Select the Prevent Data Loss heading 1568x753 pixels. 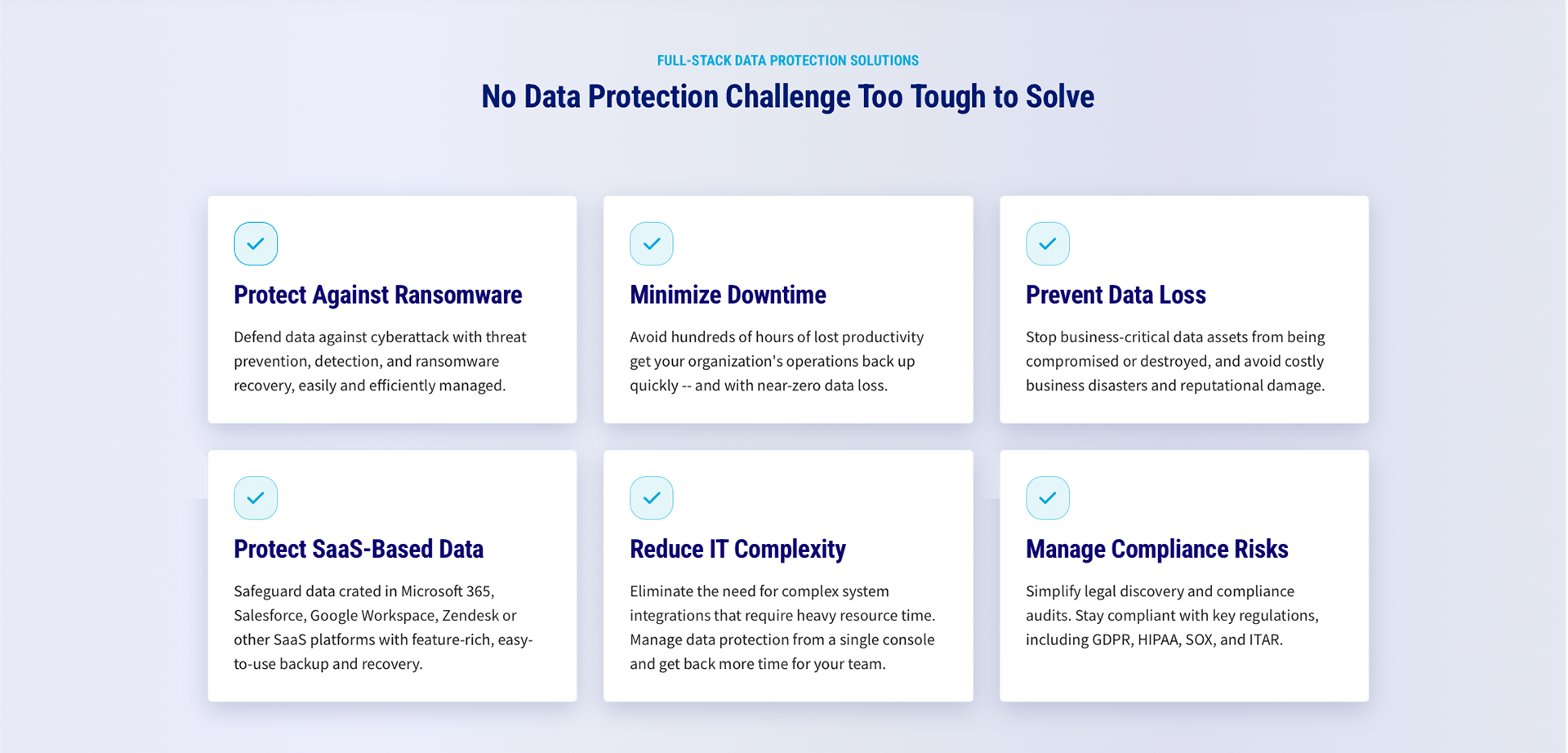coord(1116,295)
